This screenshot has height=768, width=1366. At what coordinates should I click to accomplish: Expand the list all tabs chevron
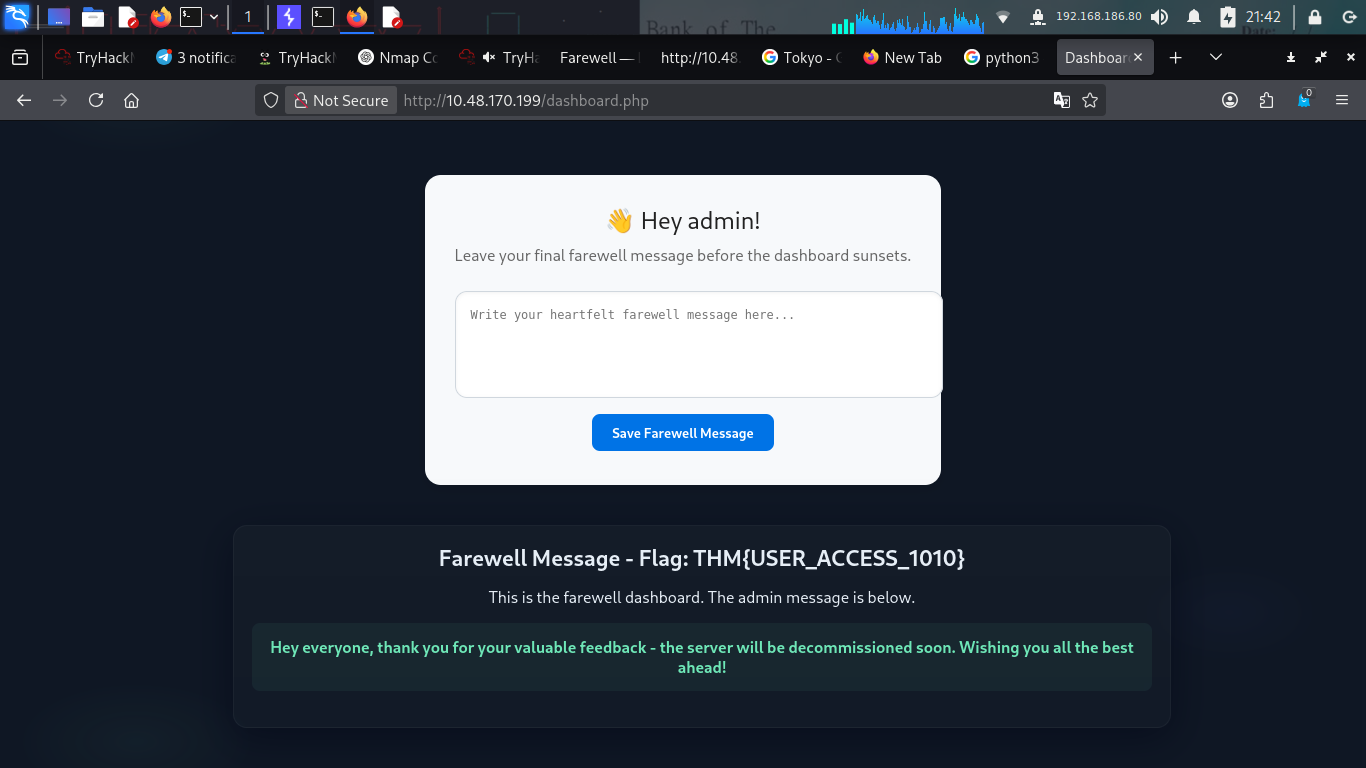1216,58
